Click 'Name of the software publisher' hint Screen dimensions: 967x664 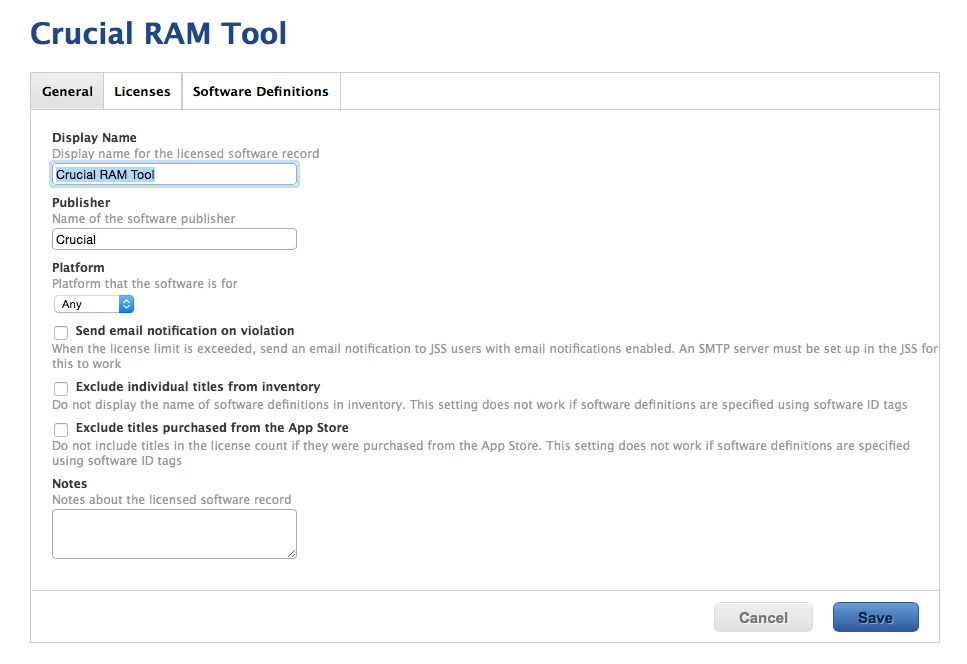(x=144, y=218)
